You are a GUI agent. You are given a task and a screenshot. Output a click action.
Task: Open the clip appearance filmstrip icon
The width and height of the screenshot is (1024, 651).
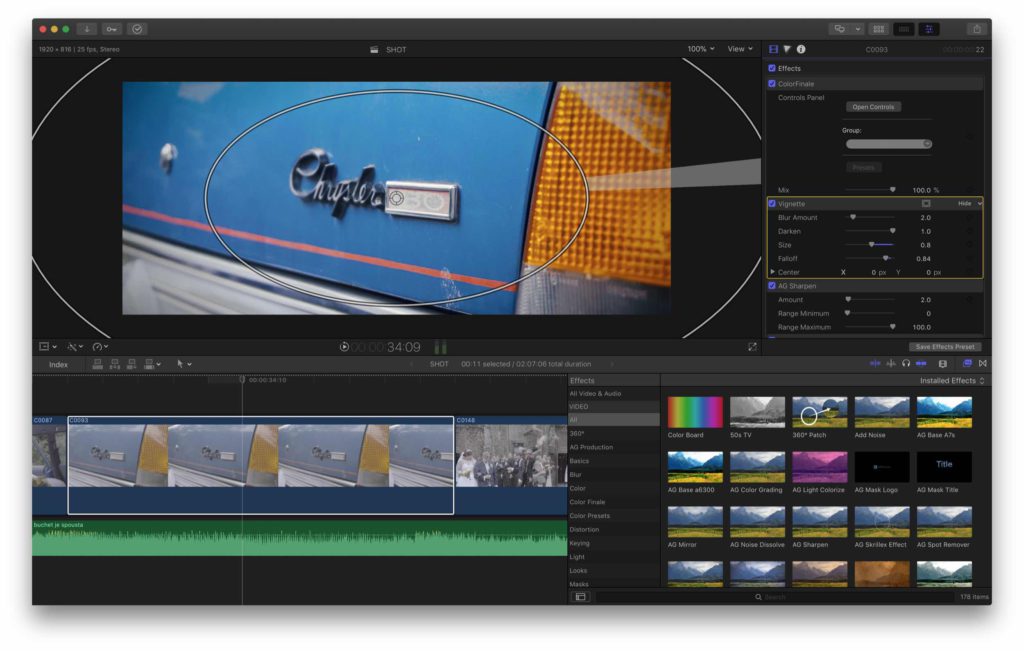pos(942,364)
